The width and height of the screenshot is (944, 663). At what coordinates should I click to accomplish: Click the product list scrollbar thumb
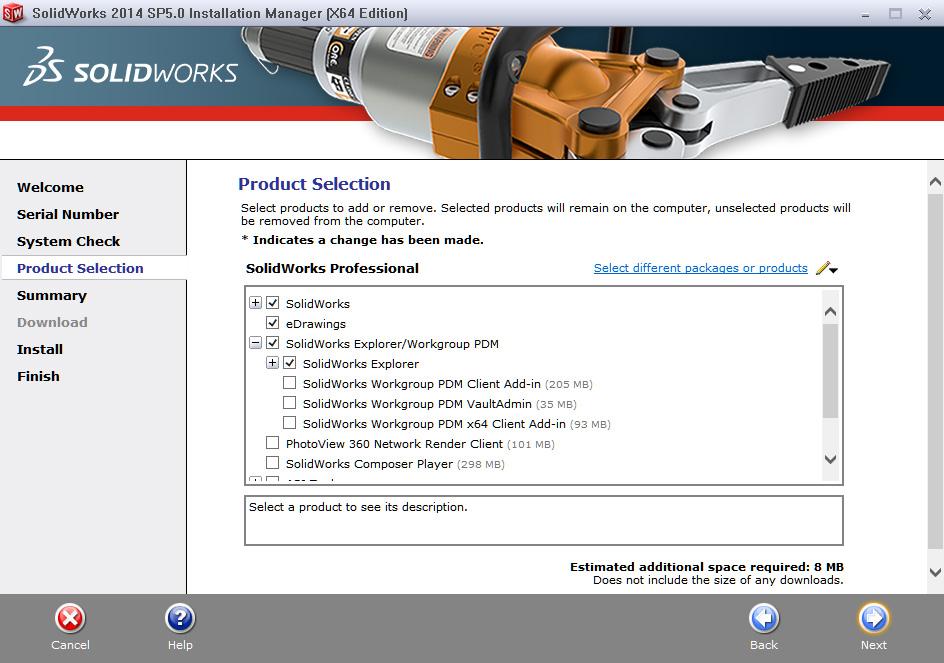click(x=830, y=370)
